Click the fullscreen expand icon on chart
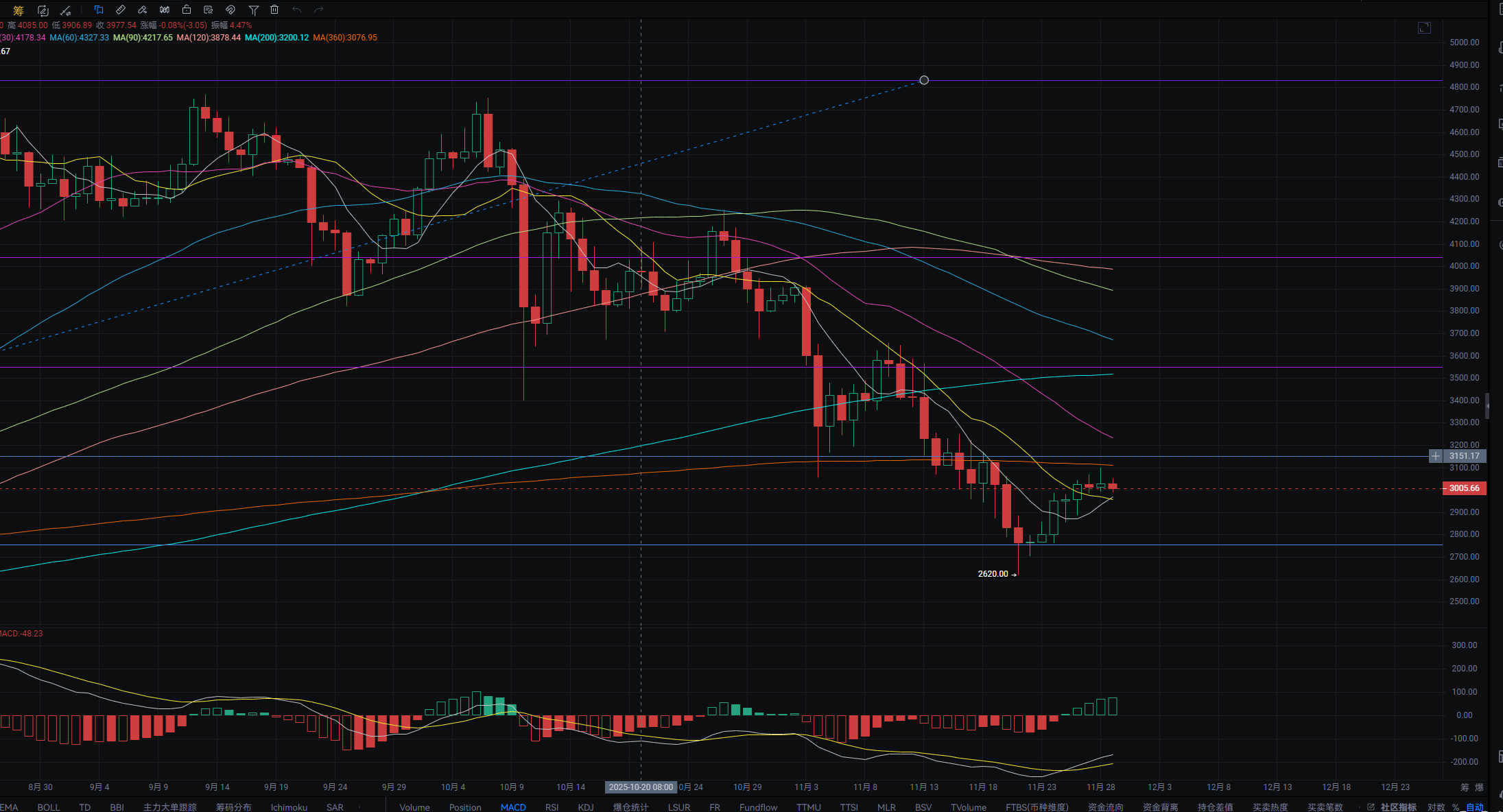This screenshot has height=812, width=1503. click(1424, 27)
